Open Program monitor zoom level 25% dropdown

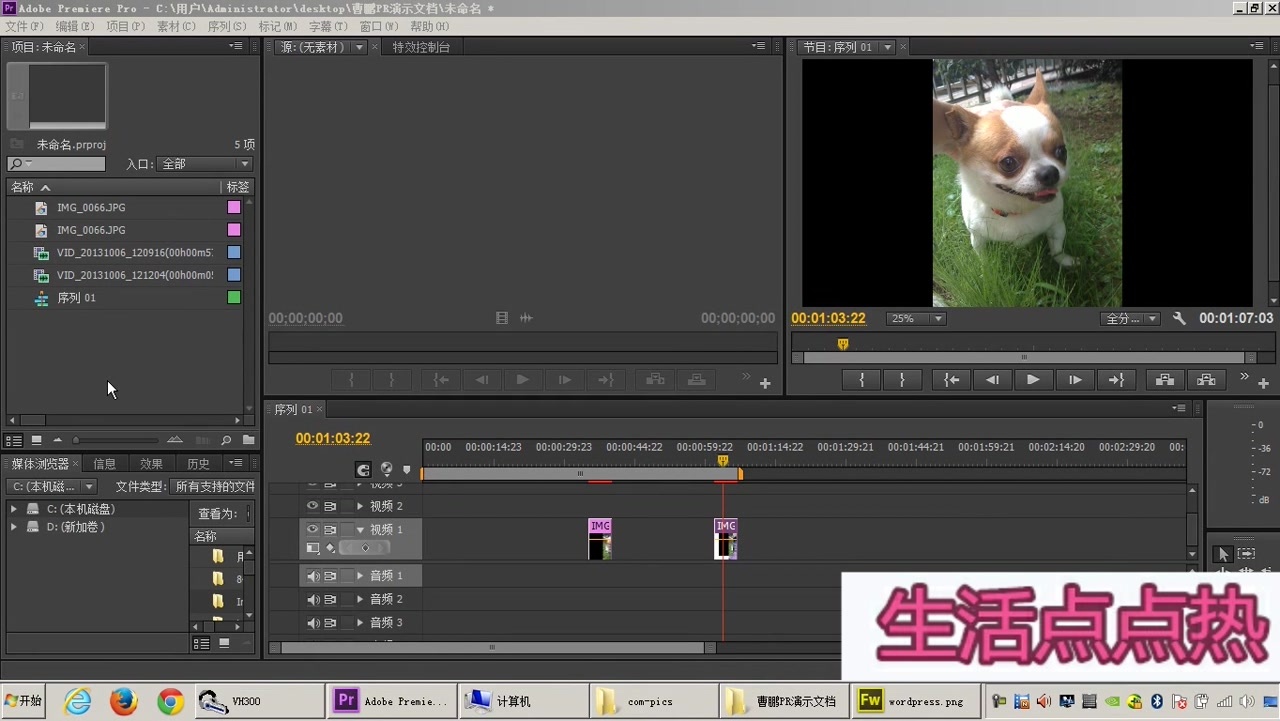[916, 318]
